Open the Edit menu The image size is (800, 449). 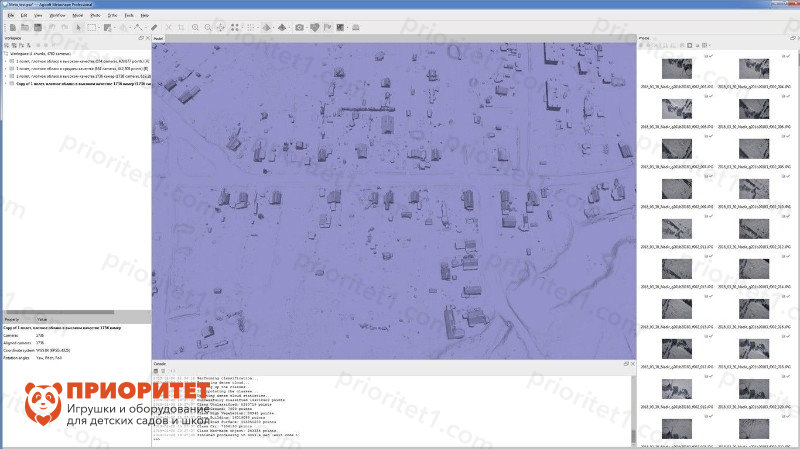(23, 15)
